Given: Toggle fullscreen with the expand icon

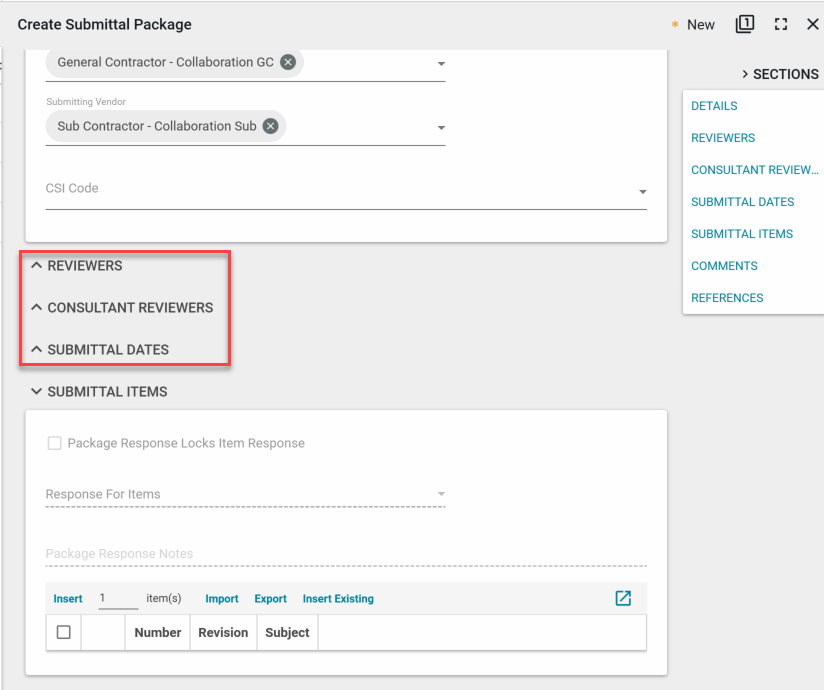Looking at the screenshot, I should [x=781, y=24].
